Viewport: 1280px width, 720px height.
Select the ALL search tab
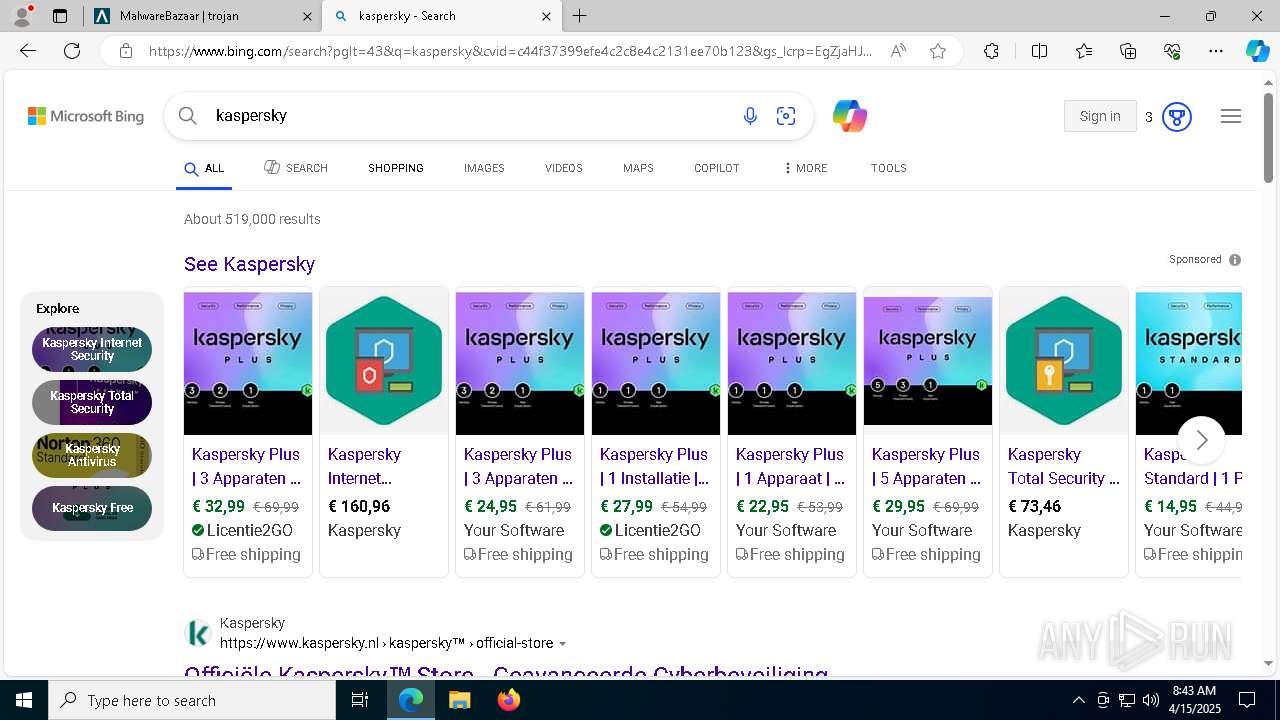point(204,169)
